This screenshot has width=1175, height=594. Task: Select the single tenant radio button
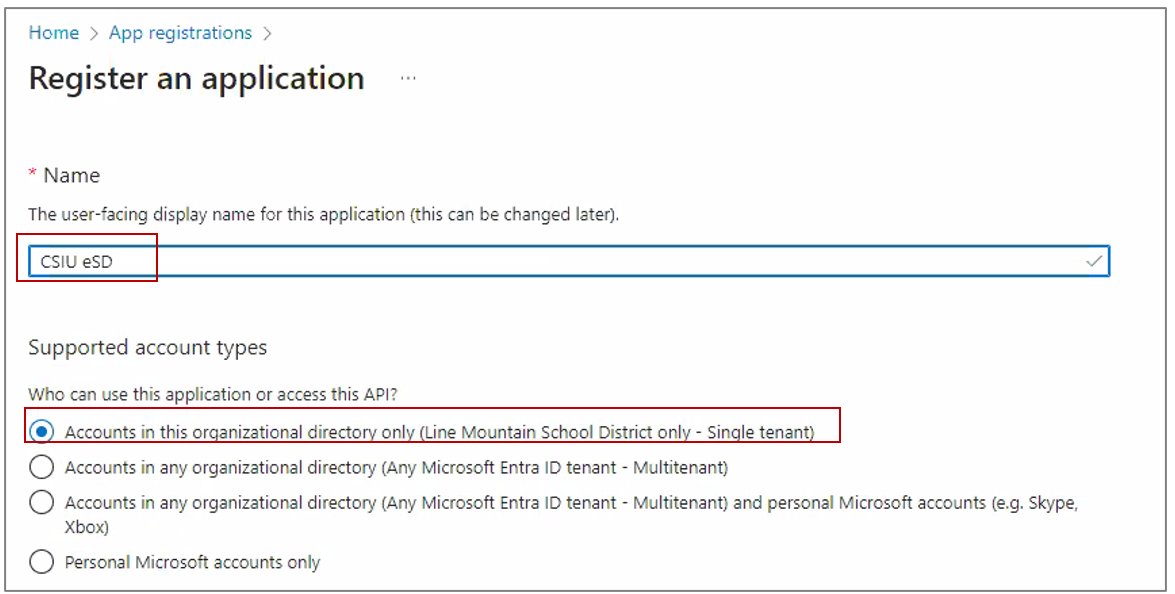42,432
